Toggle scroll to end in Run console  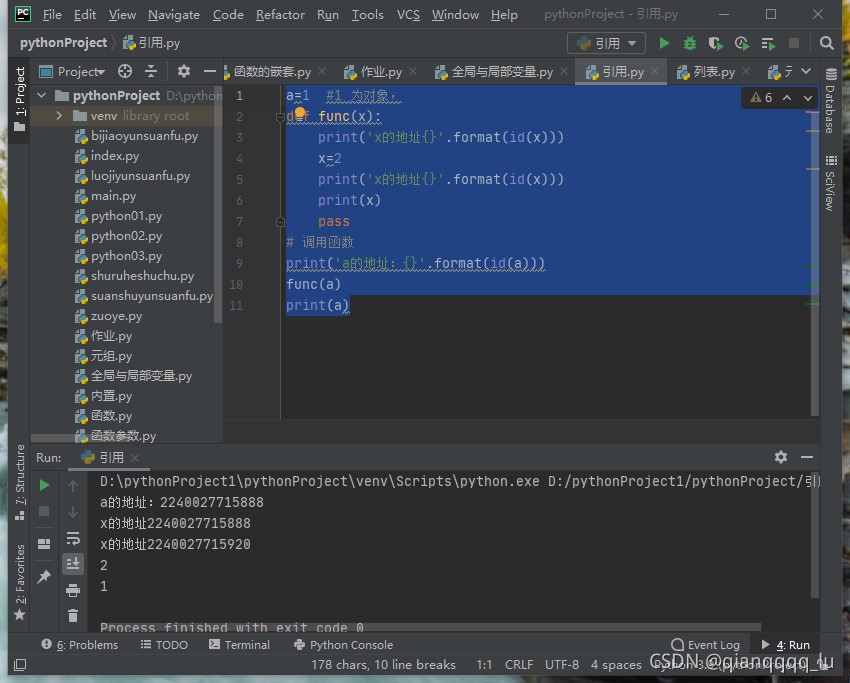(73, 564)
